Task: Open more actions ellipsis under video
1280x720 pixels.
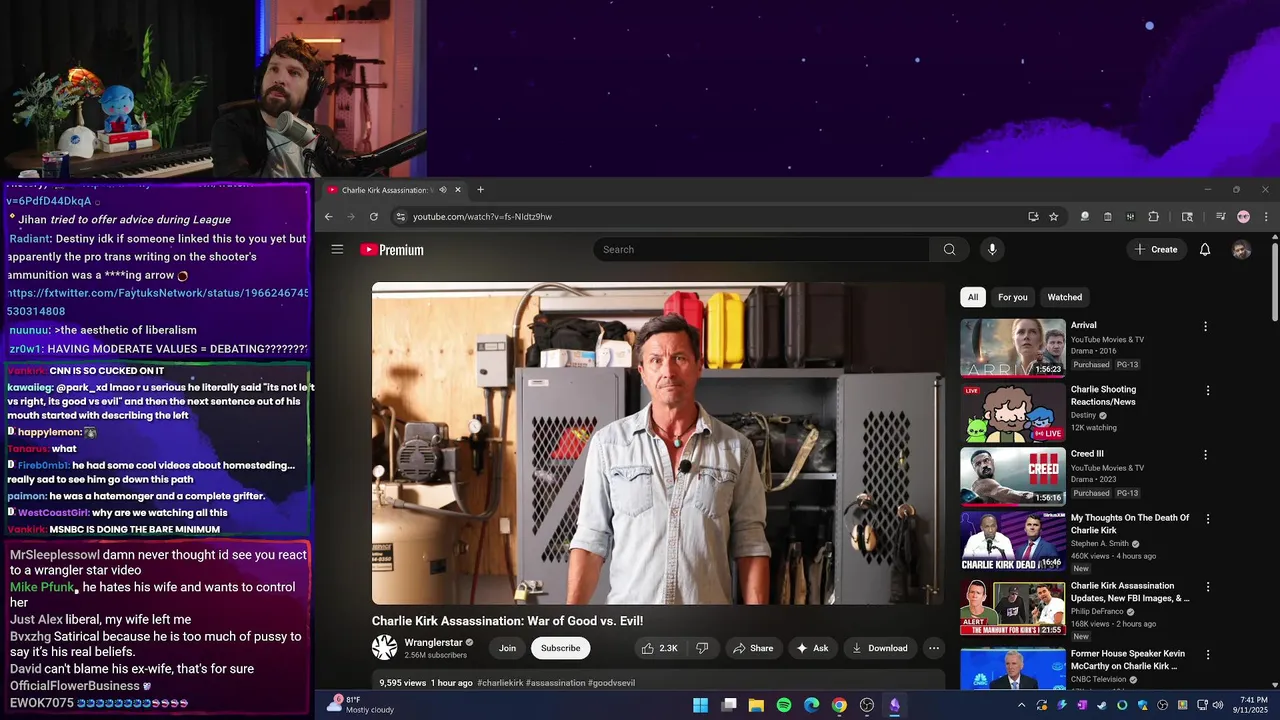Action: (934, 648)
